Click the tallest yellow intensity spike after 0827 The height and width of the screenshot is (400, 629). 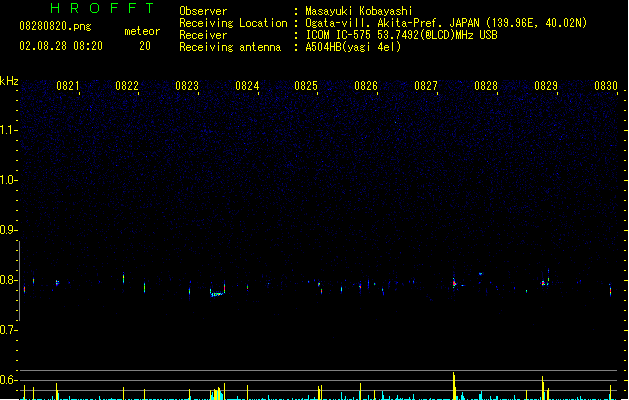[454, 386]
